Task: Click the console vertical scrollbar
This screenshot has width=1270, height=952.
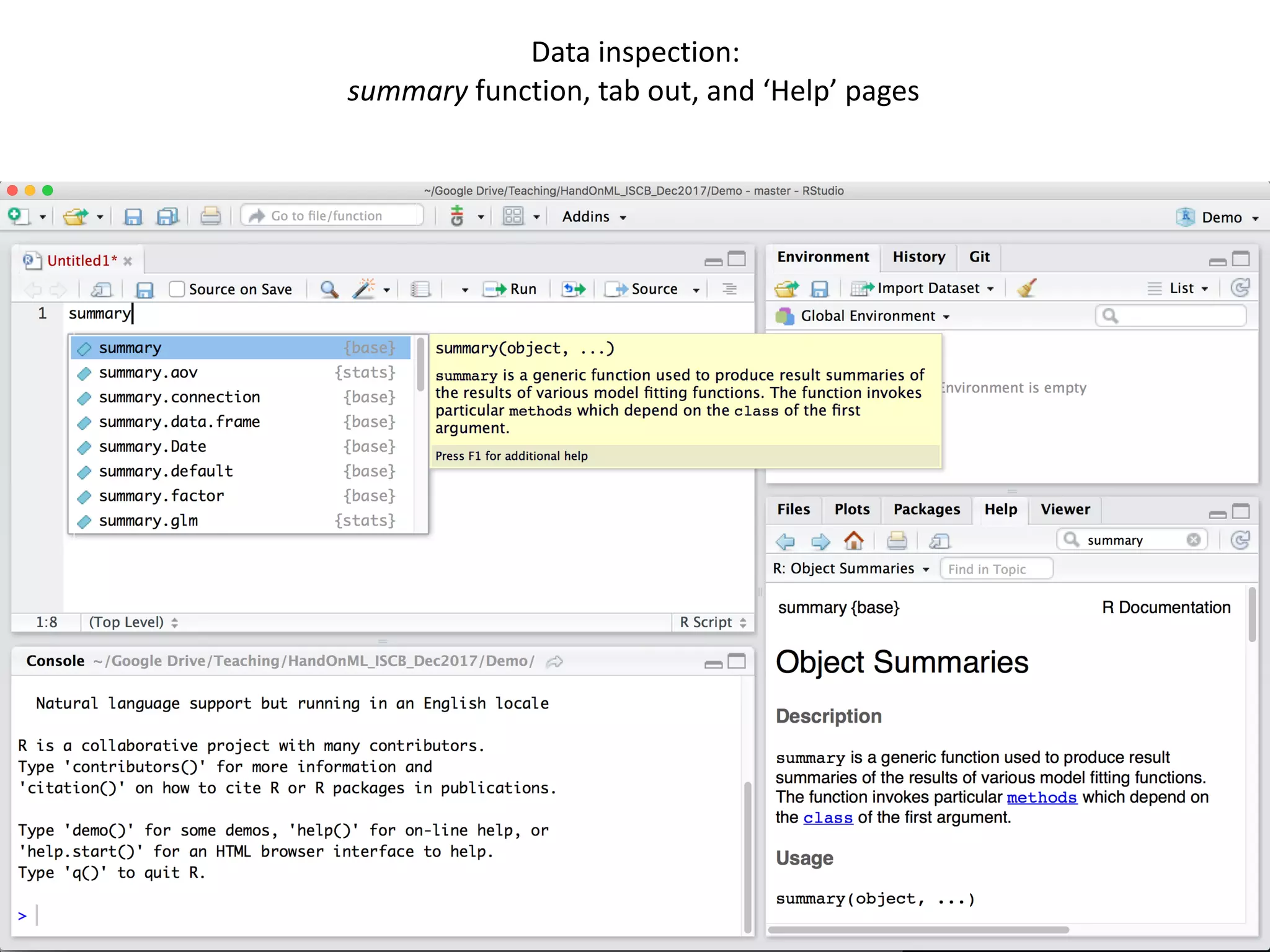Action: 748,857
